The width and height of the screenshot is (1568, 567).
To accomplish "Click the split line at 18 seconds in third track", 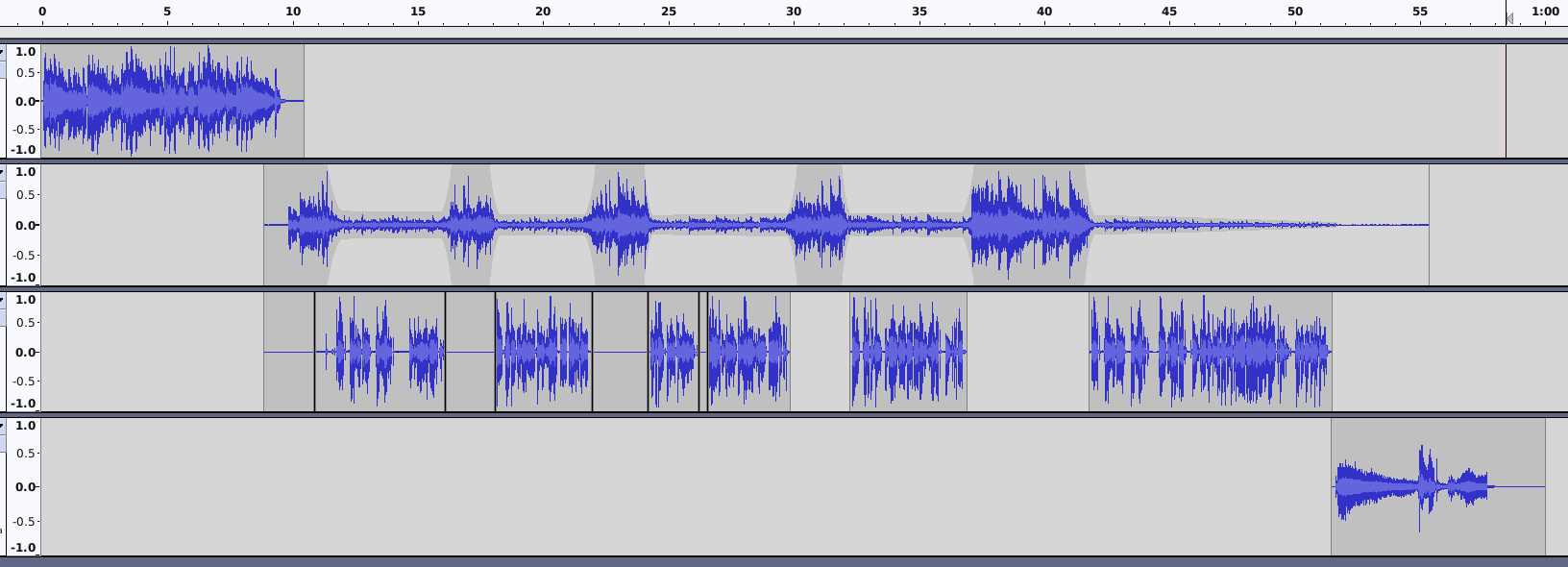I will point(495,352).
